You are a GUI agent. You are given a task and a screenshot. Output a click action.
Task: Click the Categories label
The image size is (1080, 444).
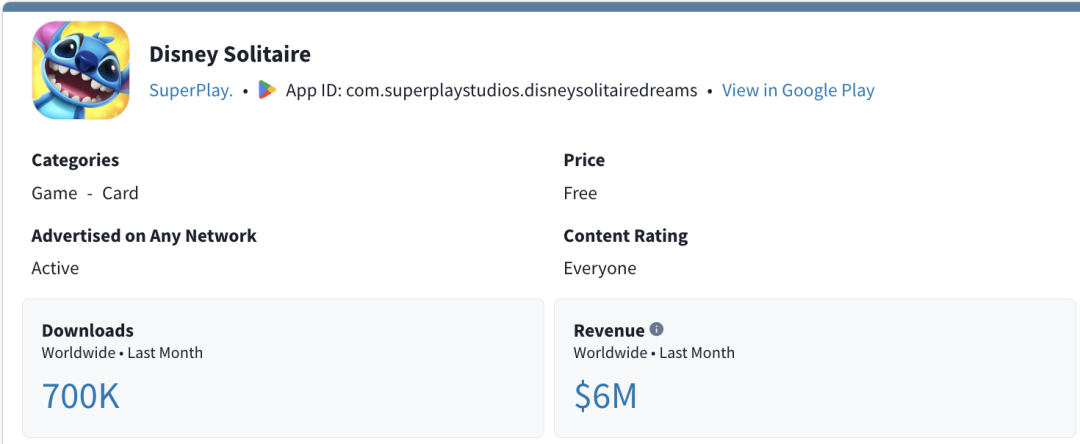click(x=75, y=160)
